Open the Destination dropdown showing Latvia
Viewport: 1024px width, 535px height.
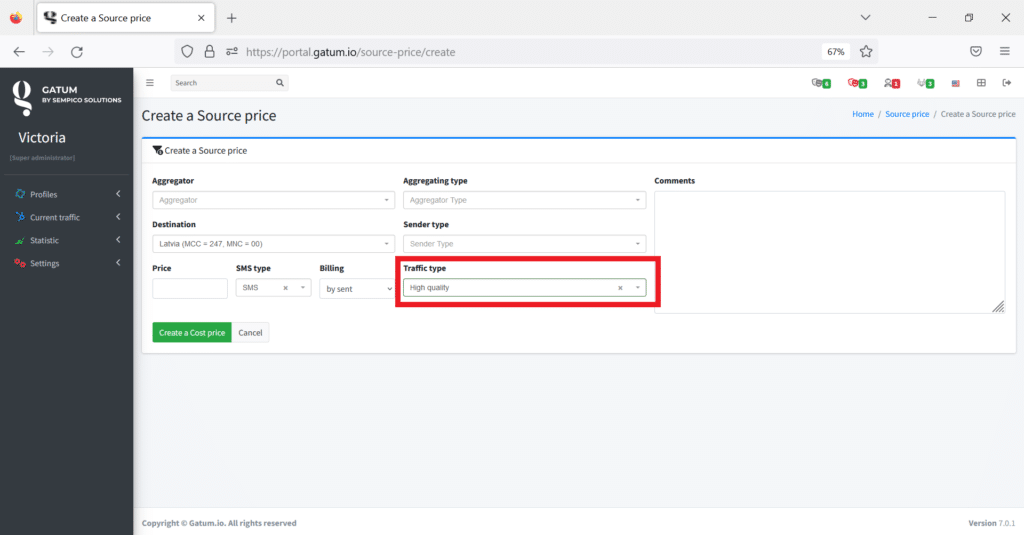click(273, 244)
